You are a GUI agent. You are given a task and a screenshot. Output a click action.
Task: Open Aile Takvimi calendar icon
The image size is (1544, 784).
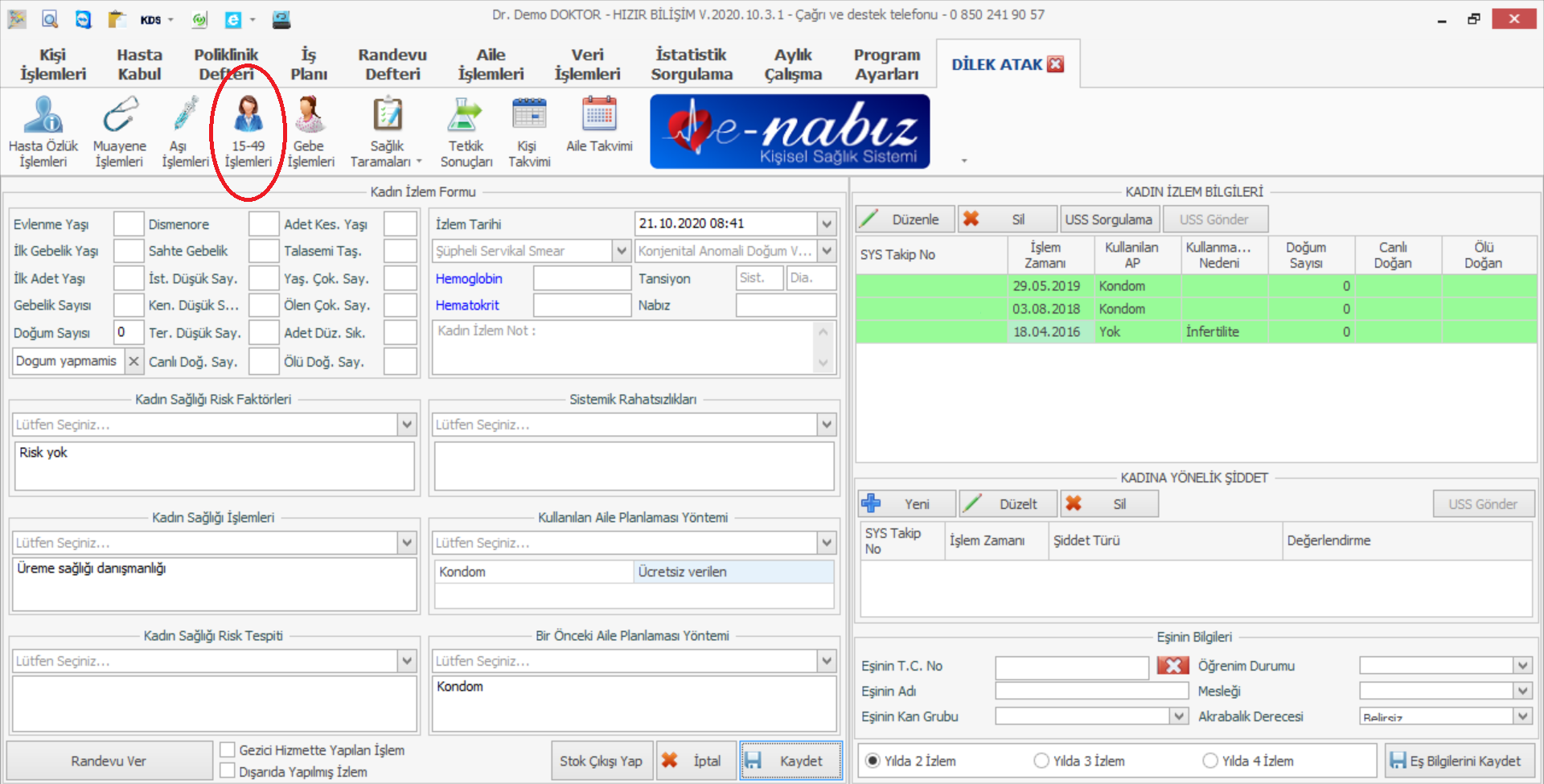point(599,116)
